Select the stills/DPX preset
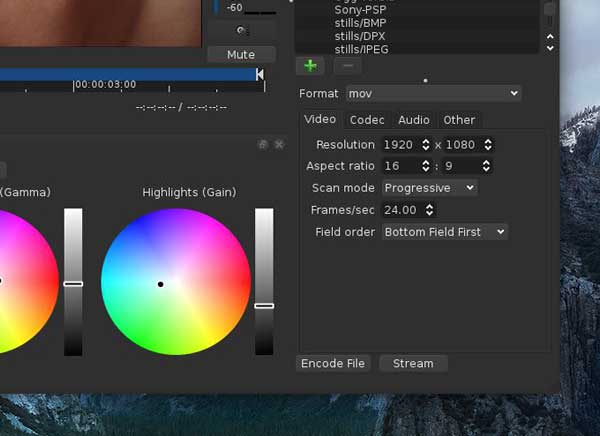Viewport: 600px width, 436px height. [360, 36]
